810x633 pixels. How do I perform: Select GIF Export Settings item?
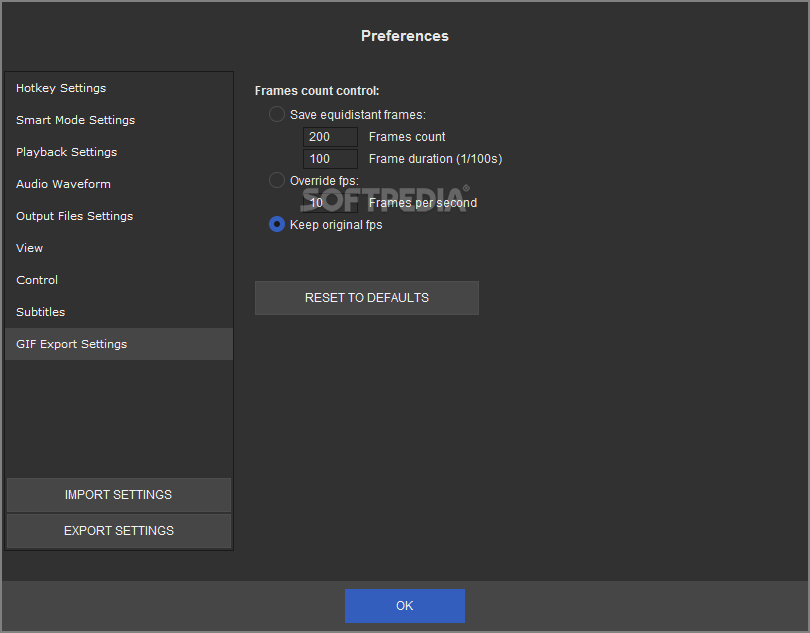119,344
